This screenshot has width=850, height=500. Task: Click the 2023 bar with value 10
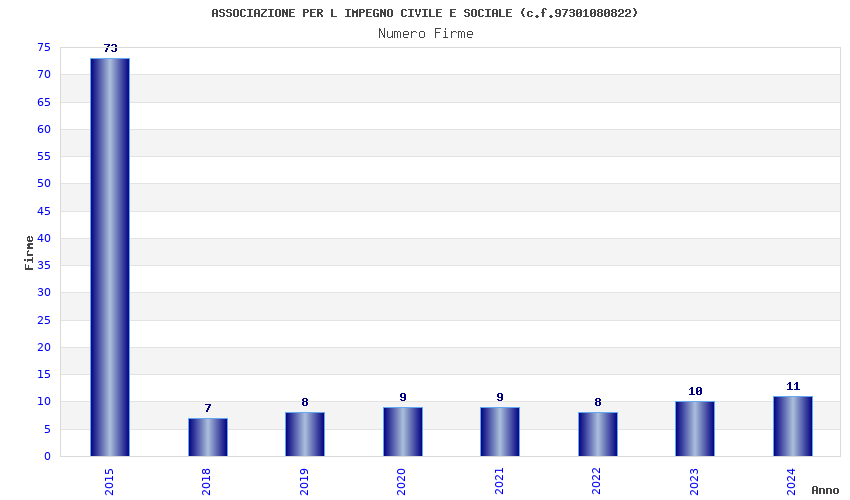click(x=695, y=429)
